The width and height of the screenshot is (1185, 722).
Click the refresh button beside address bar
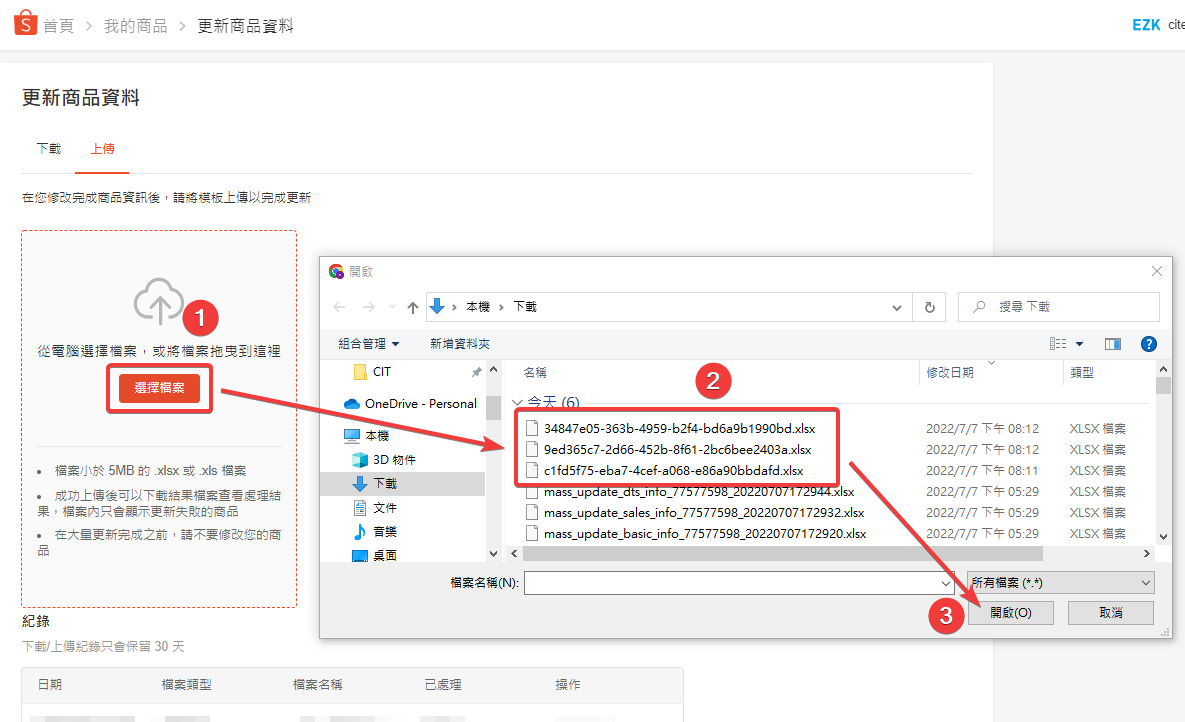point(930,307)
